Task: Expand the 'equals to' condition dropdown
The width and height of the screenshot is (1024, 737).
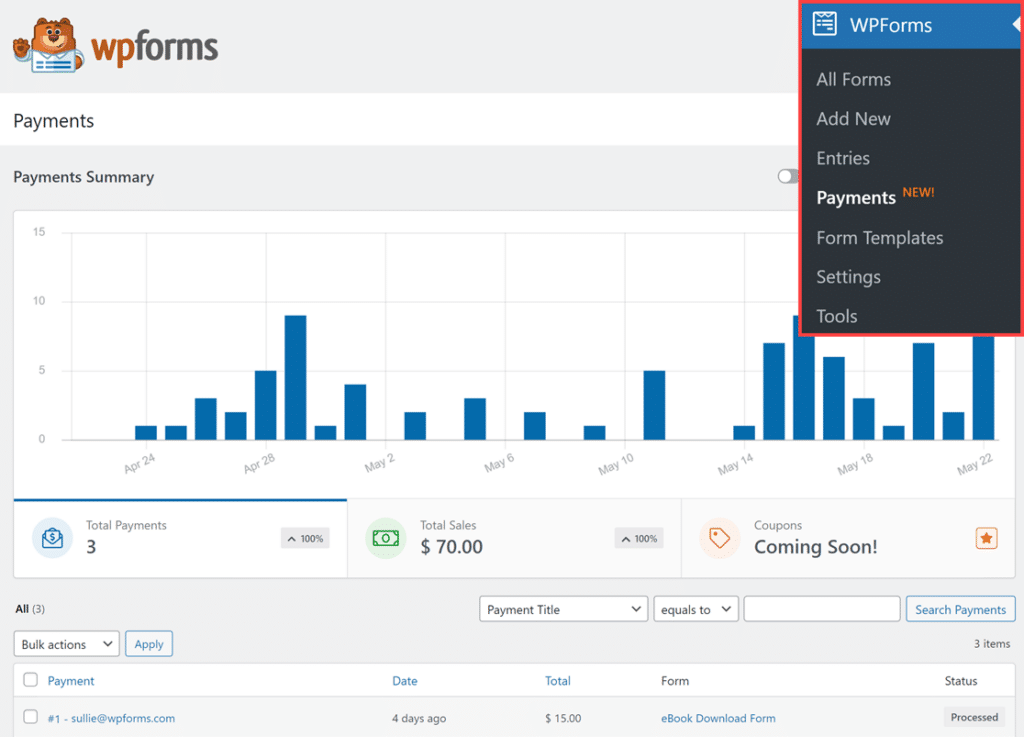Action: [696, 609]
